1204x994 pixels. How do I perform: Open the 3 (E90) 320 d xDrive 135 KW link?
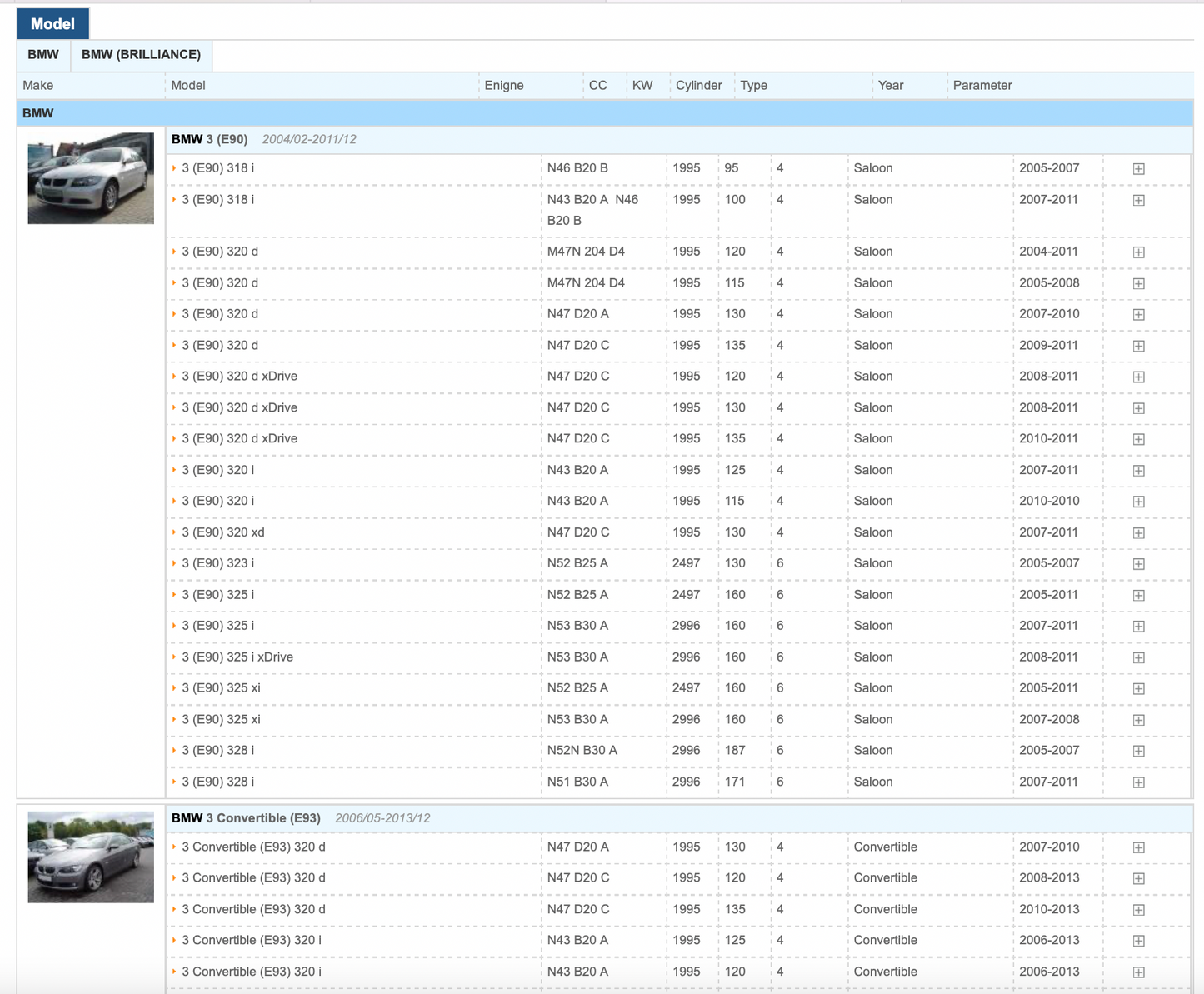(x=239, y=439)
